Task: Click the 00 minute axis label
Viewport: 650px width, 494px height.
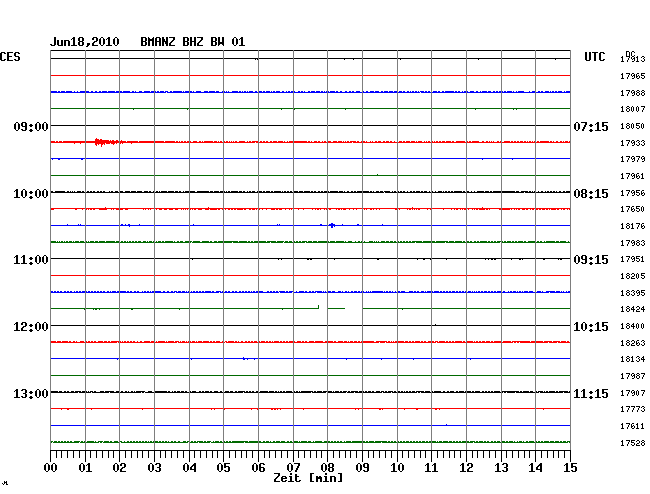Action: [51, 468]
